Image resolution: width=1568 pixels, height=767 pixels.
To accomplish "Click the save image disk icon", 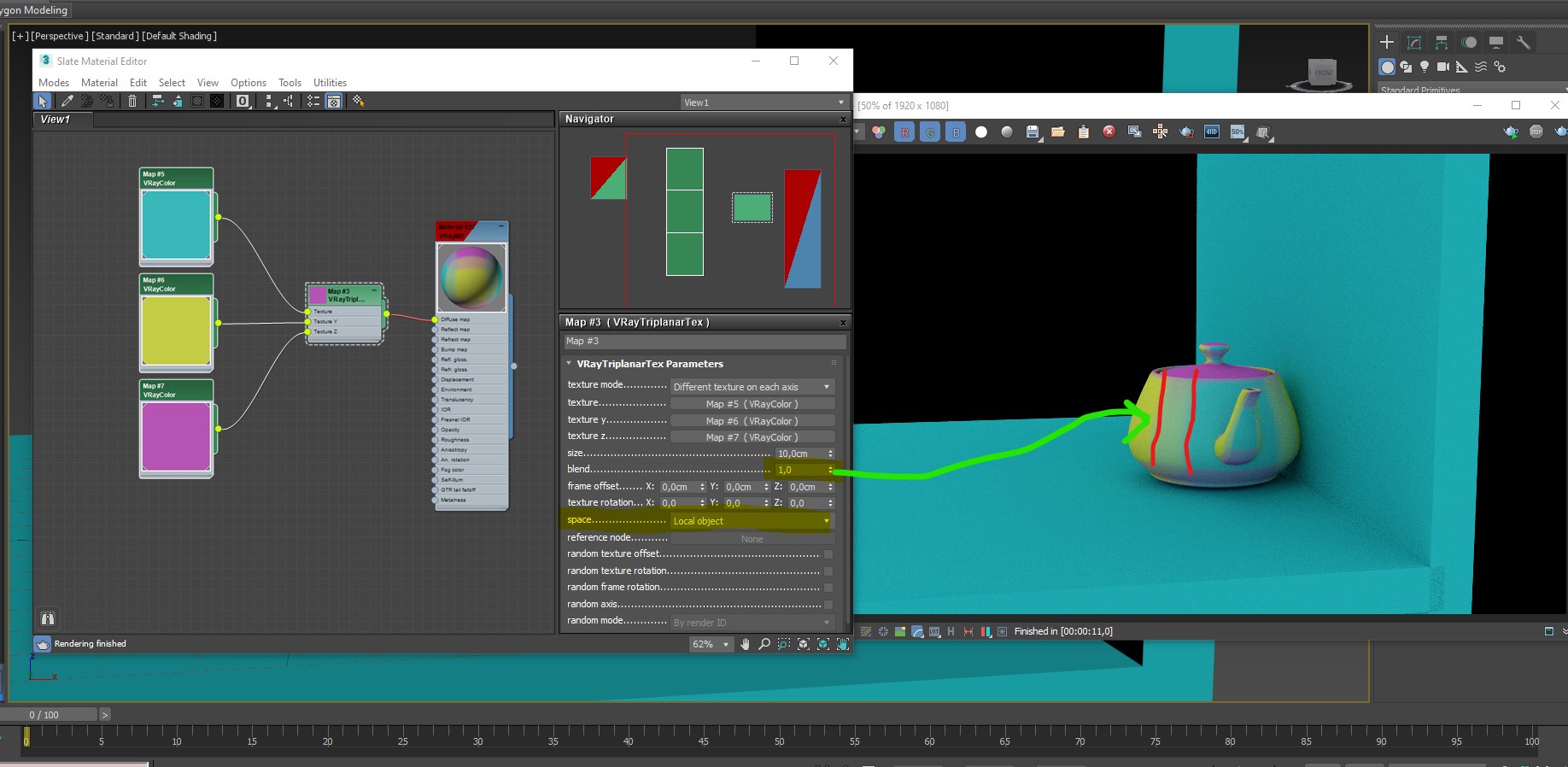I will click(x=1033, y=132).
